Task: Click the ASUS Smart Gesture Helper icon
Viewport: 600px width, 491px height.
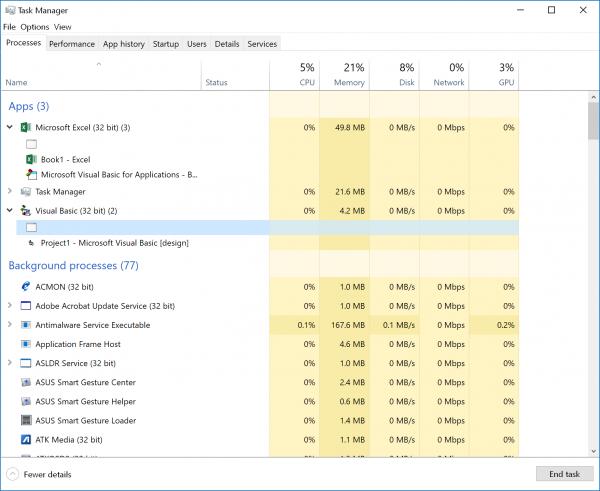Action: pyautogui.click(x=26, y=401)
